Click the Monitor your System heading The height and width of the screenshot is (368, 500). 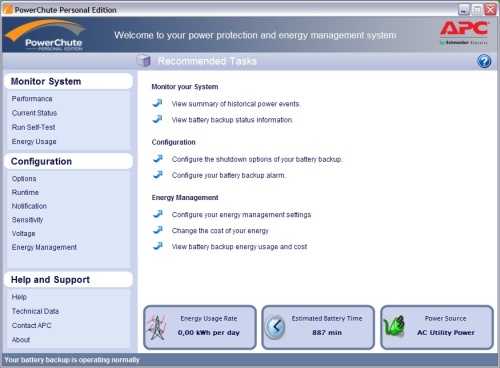[185, 87]
